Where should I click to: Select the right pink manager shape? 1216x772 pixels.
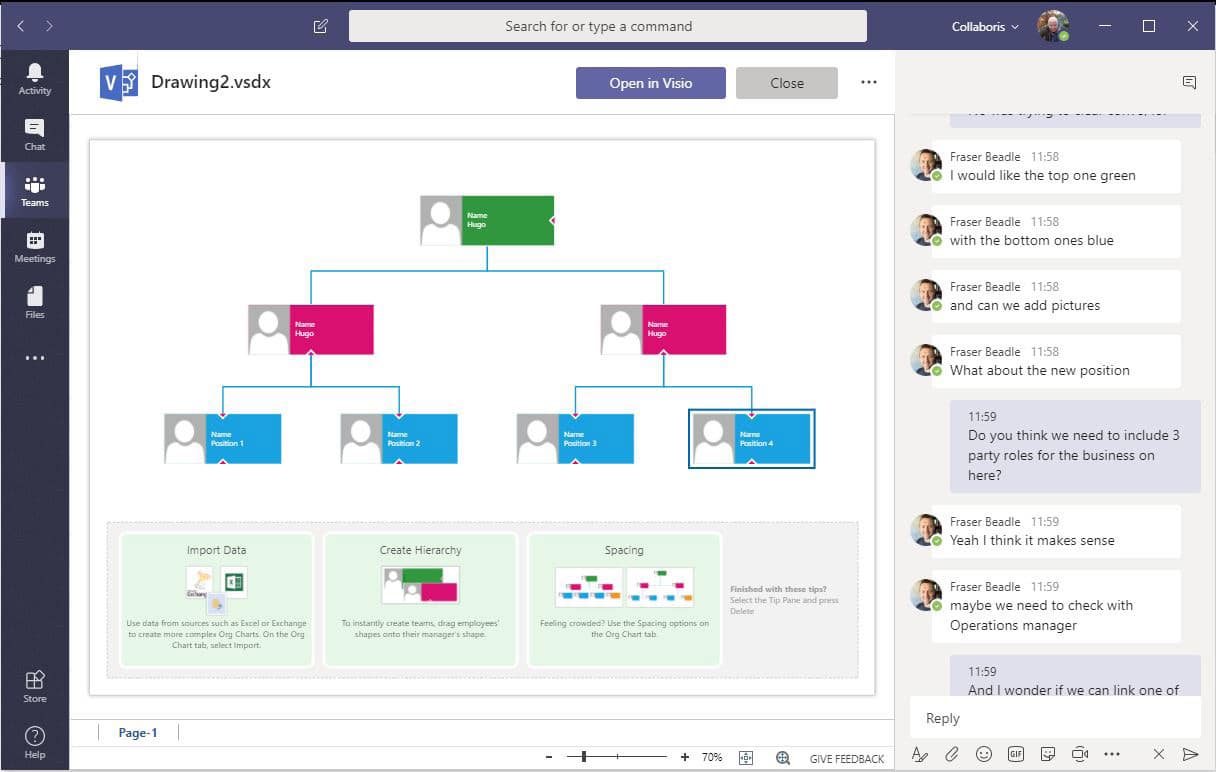[x=663, y=329]
